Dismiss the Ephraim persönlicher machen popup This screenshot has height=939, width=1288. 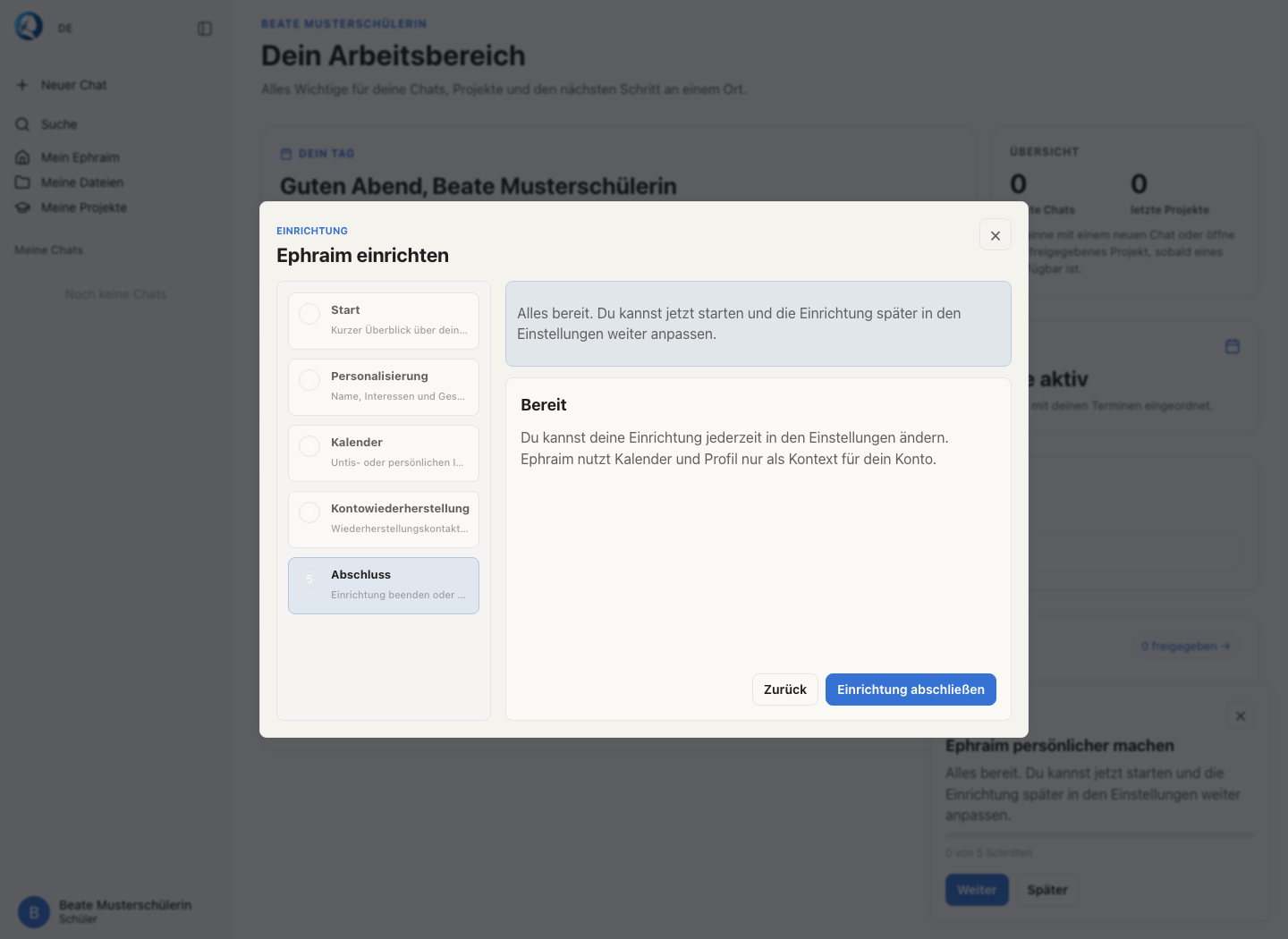click(1240, 716)
